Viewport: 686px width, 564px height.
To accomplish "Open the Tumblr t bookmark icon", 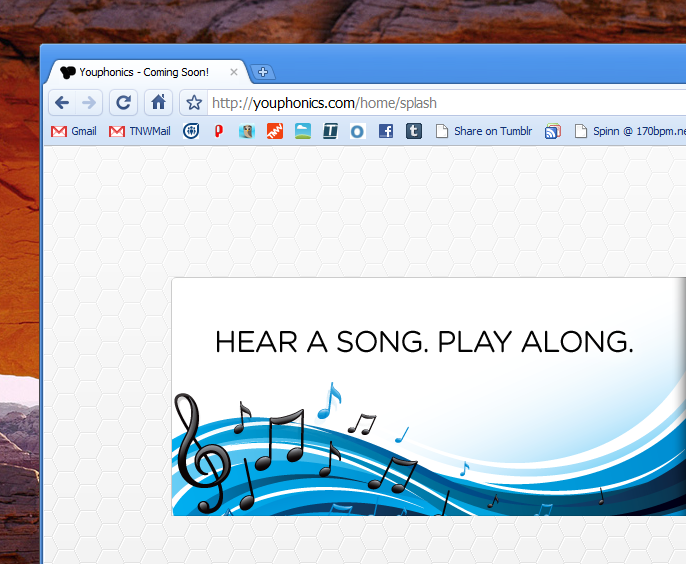I will tap(414, 131).
